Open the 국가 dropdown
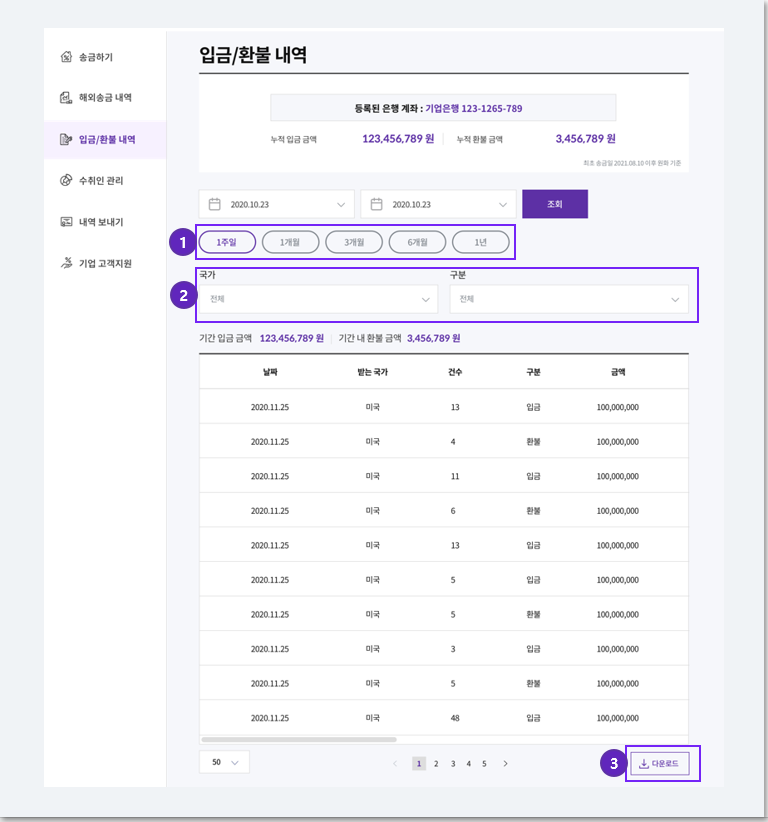The width and height of the screenshot is (768, 822). point(318,299)
